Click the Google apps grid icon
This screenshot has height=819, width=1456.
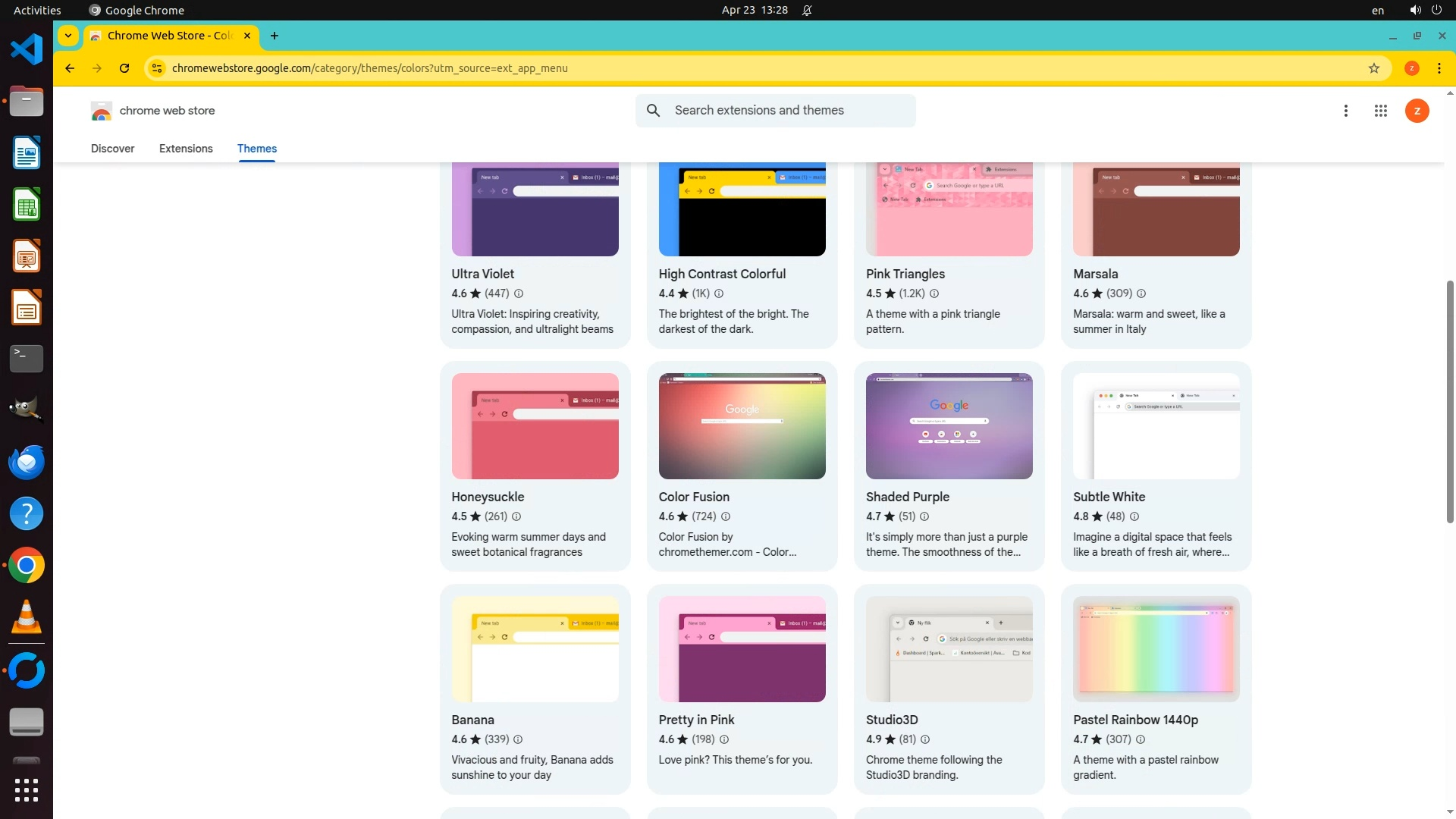(1380, 111)
